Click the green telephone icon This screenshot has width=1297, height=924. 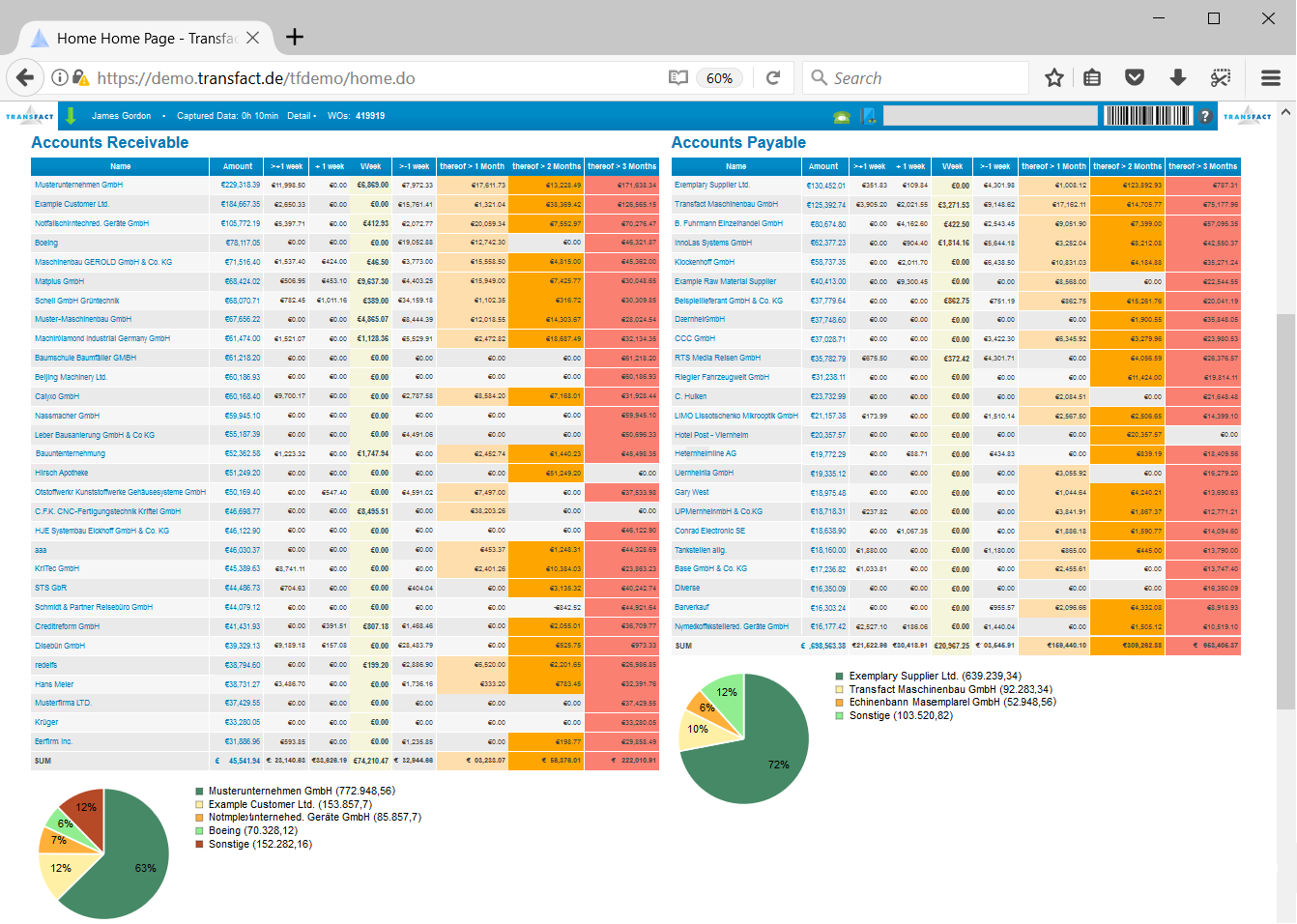[x=841, y=117]
